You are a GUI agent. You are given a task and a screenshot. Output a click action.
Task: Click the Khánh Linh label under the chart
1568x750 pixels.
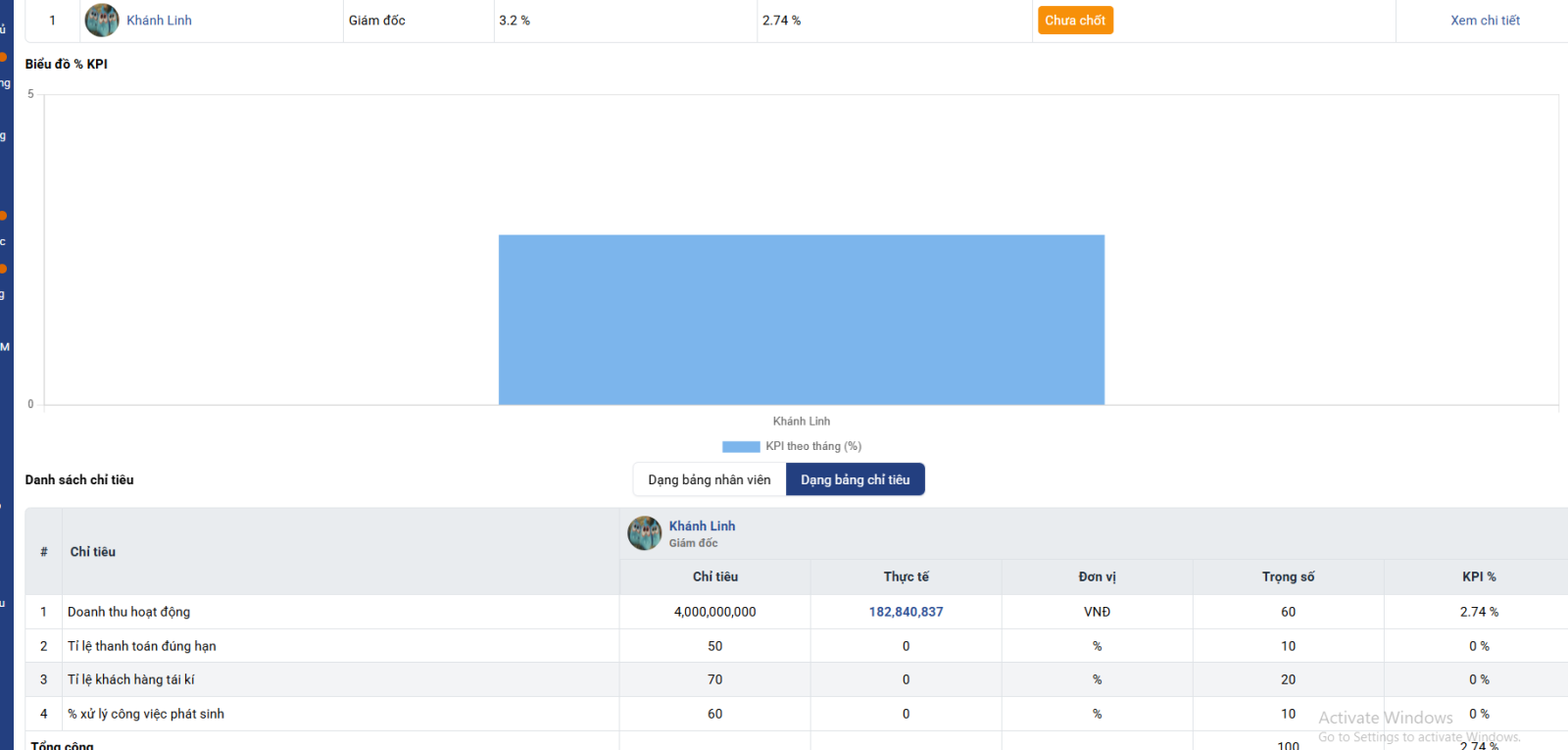pyautogui.click(x=801, y=422)
